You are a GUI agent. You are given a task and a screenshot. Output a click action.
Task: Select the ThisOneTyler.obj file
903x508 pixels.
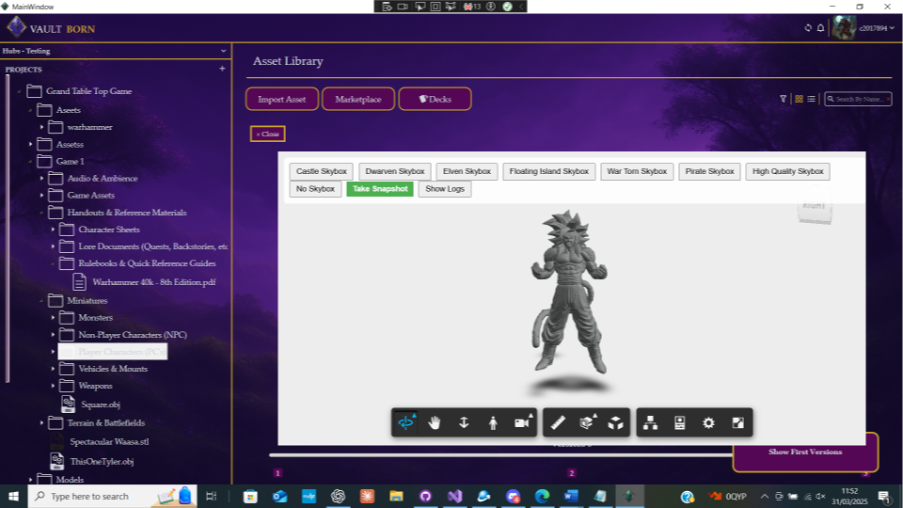click(x=102, y=461)
